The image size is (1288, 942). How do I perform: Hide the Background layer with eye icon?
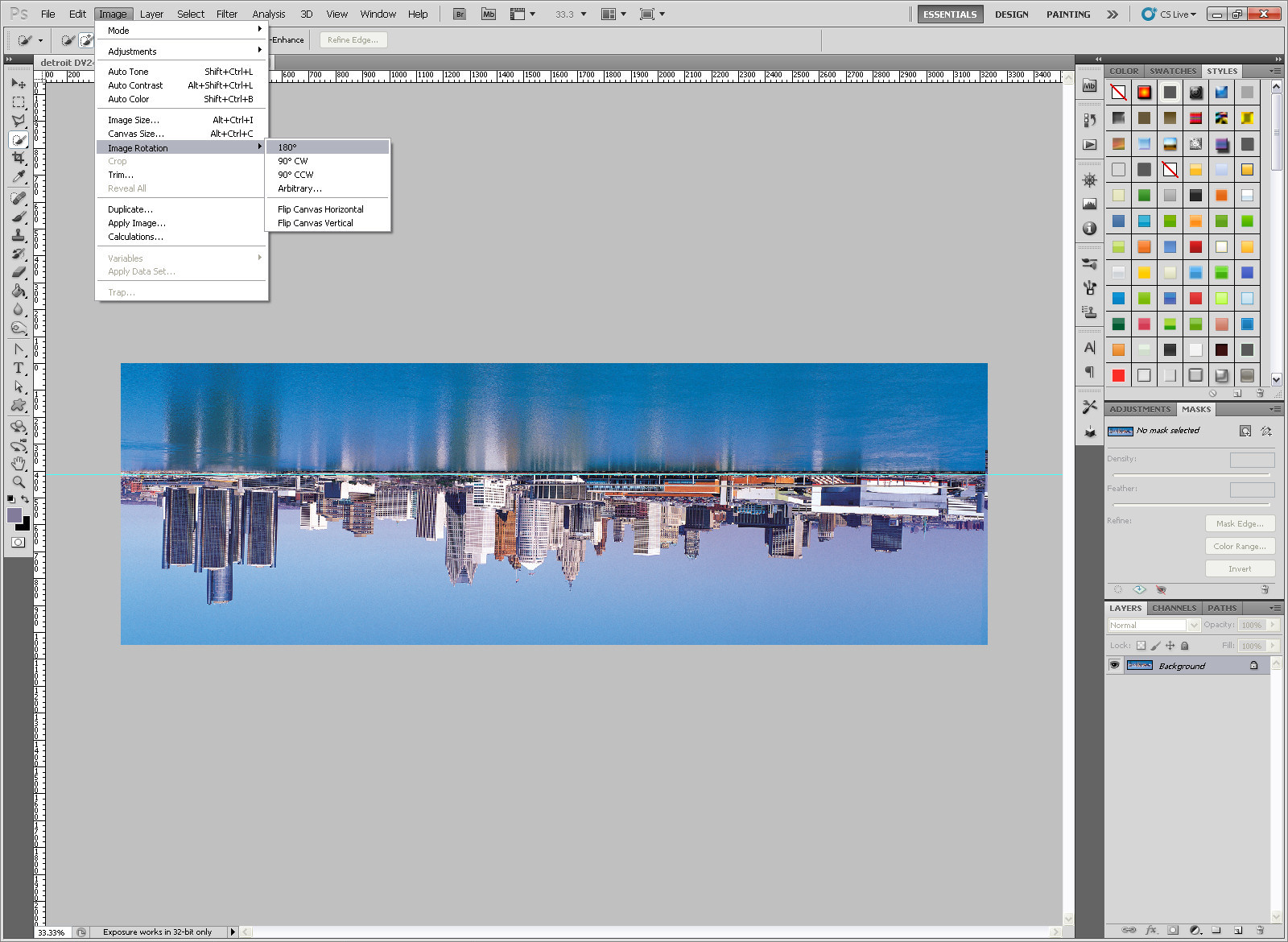[x=1114, y=666]
